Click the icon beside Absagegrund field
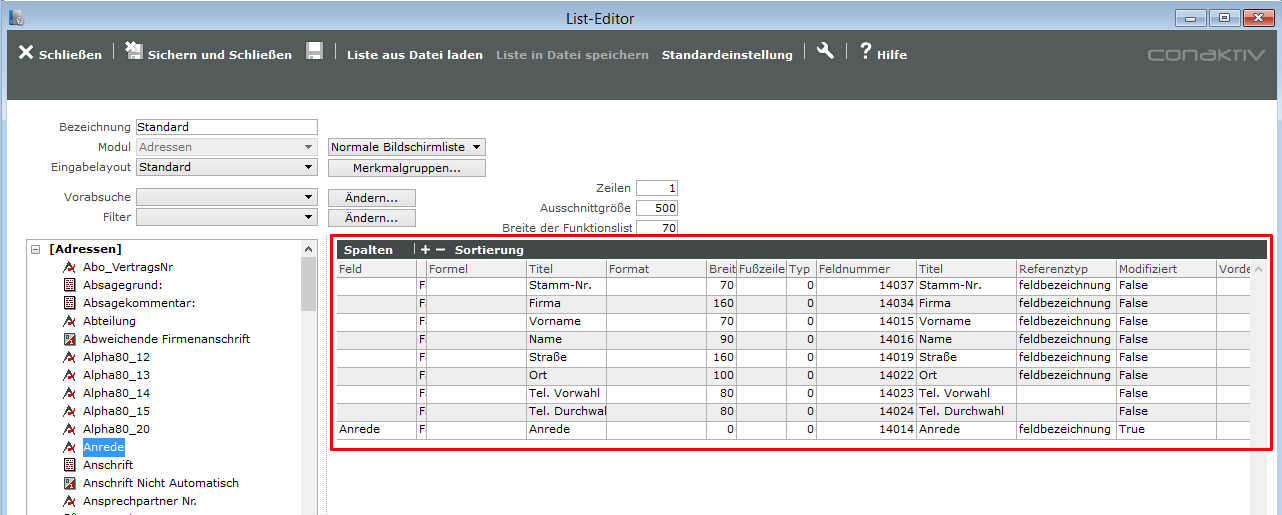 [x=70, y=285]
